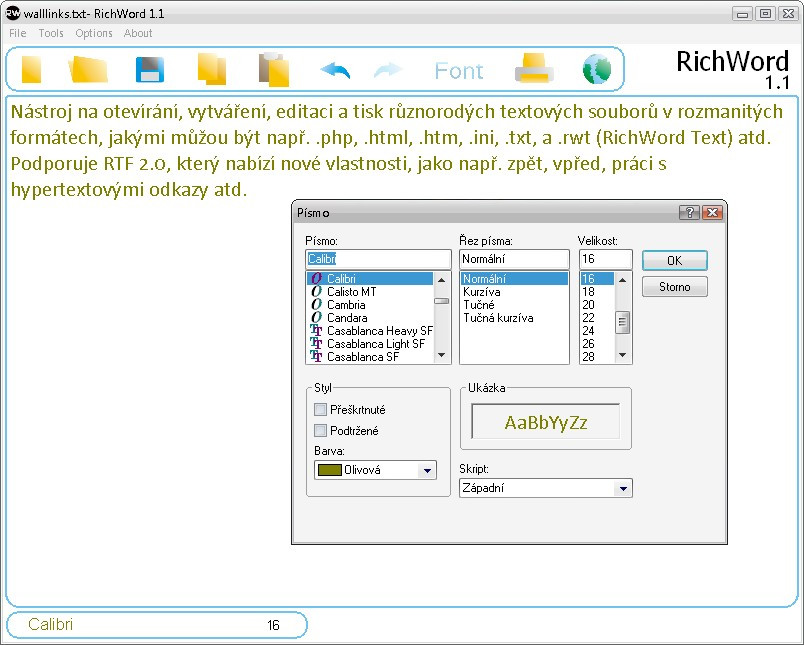This screenshot has width=804, height=645.
Task: Click the AaBbYyZz font preview sample
Action: pos(546,422)
